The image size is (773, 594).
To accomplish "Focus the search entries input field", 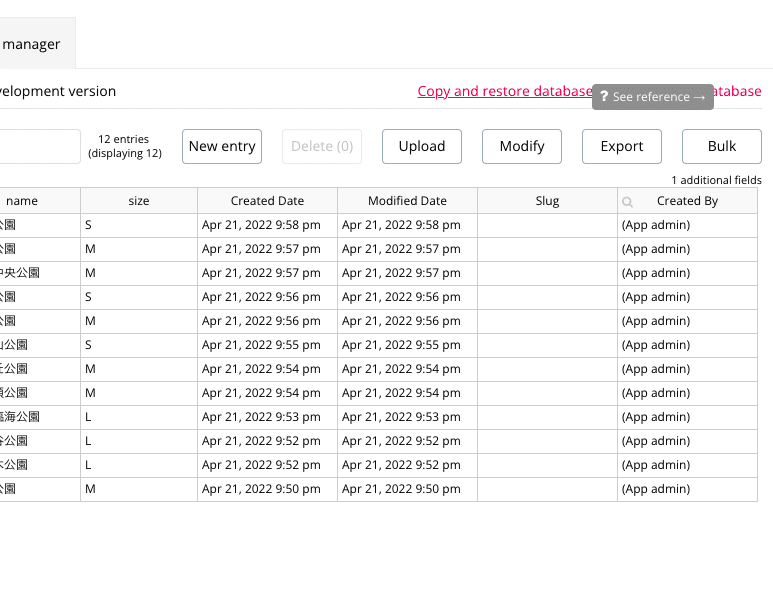I will (39, 146).
